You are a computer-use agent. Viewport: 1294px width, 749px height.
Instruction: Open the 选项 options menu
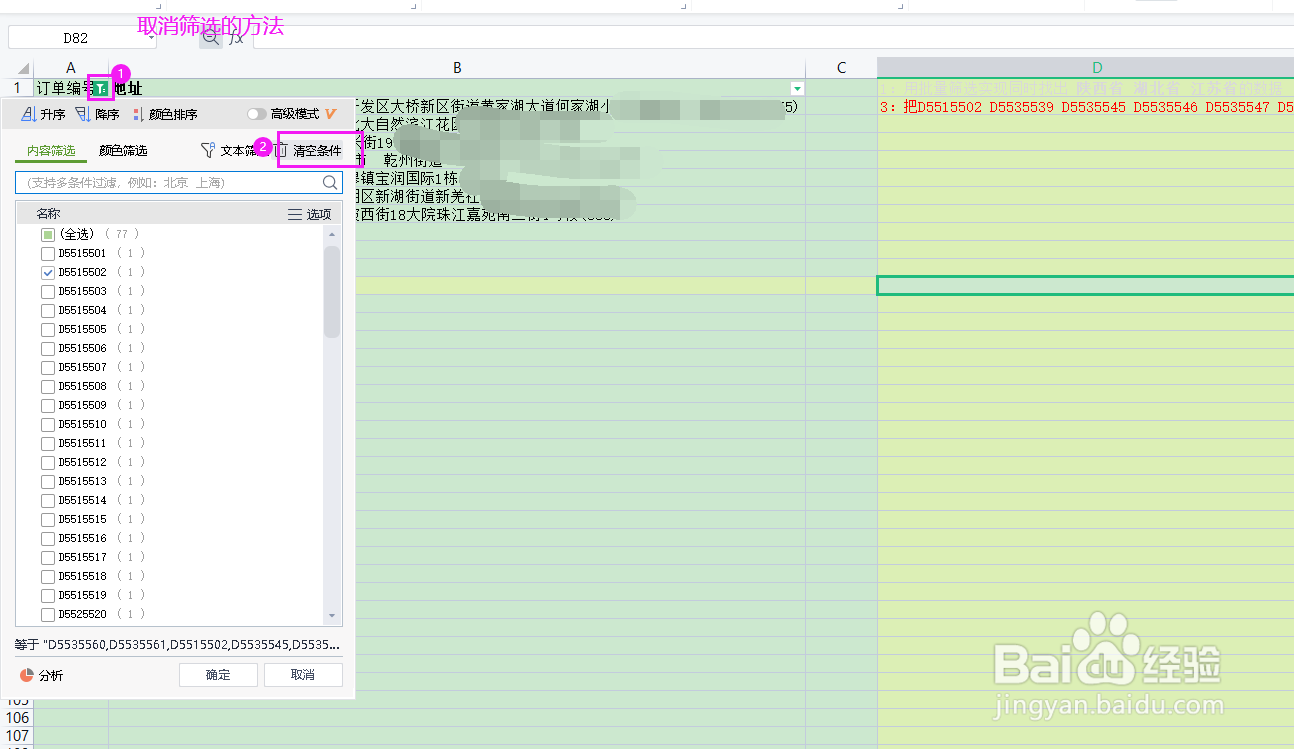(x=309, y=214)
